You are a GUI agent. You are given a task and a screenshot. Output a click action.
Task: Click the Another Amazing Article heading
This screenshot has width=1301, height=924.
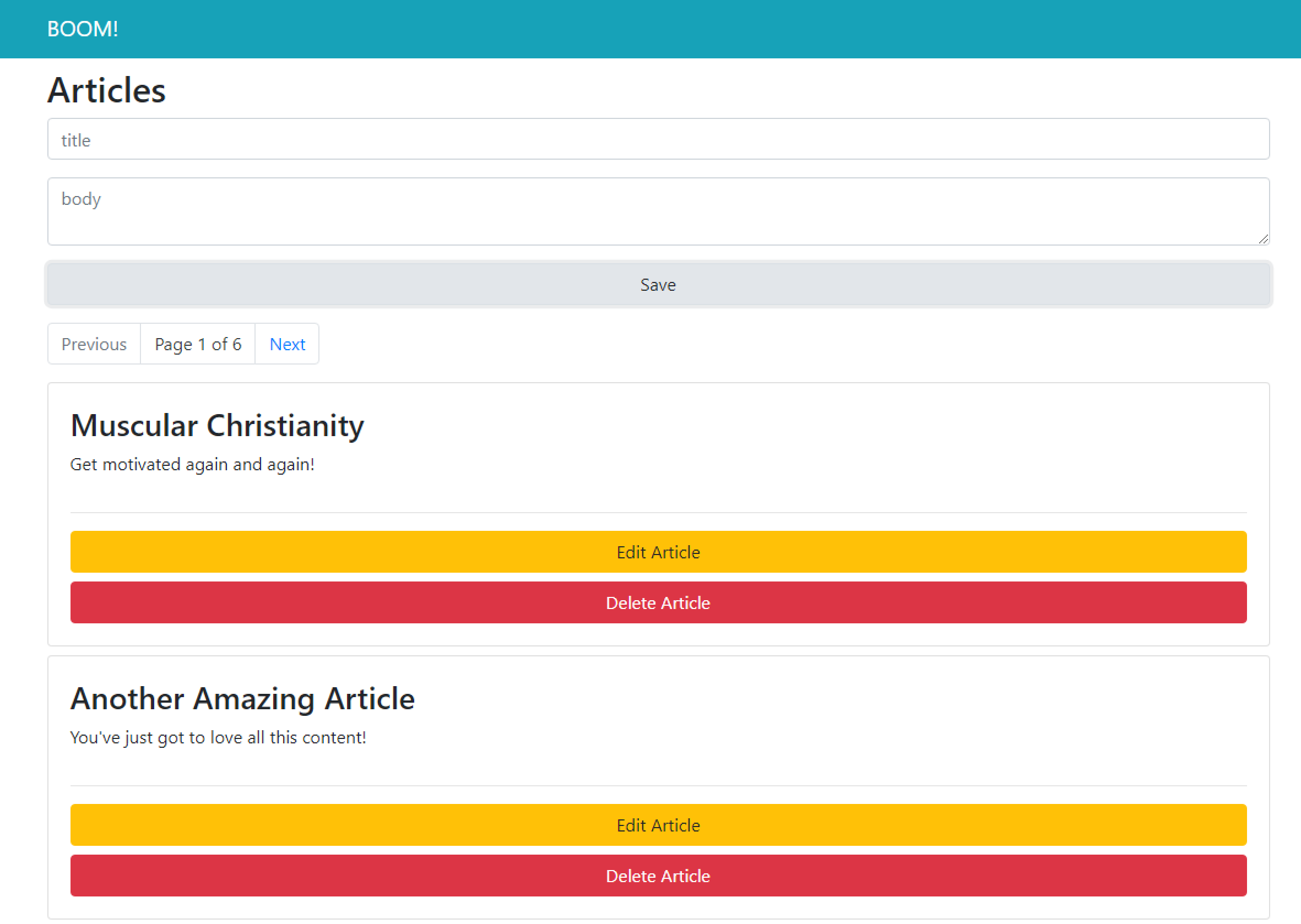(242, 699)
